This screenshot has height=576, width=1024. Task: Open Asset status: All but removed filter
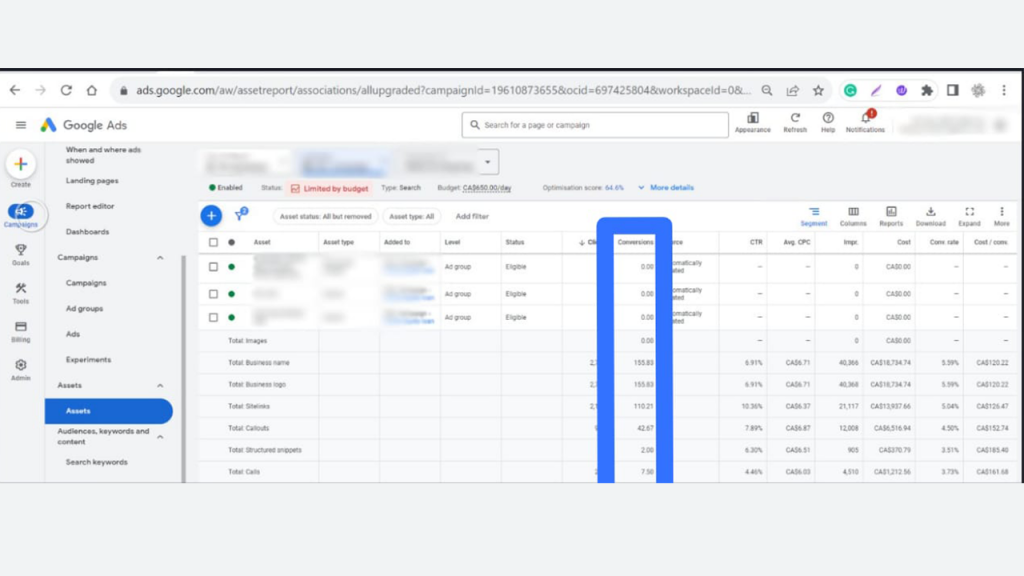(325, 216)
